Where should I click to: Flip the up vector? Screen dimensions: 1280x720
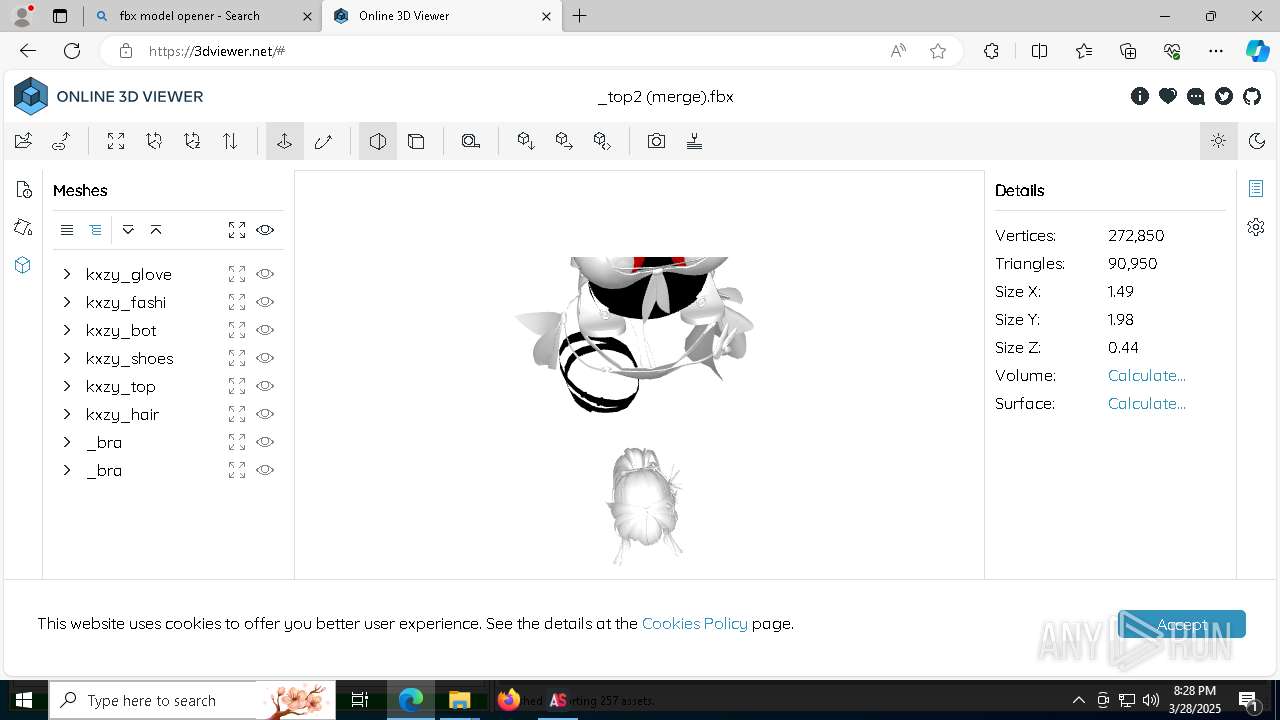point(230,141)
